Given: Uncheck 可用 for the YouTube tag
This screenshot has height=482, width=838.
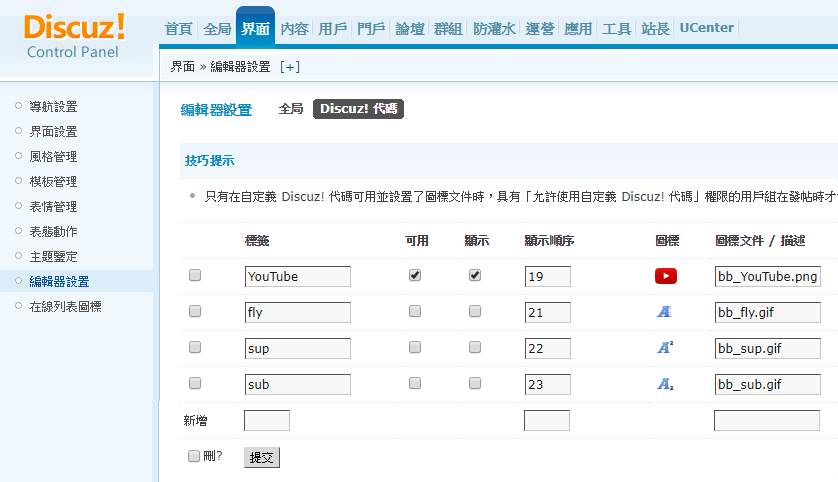Looking at the screenshot, I should pos(415,275).
